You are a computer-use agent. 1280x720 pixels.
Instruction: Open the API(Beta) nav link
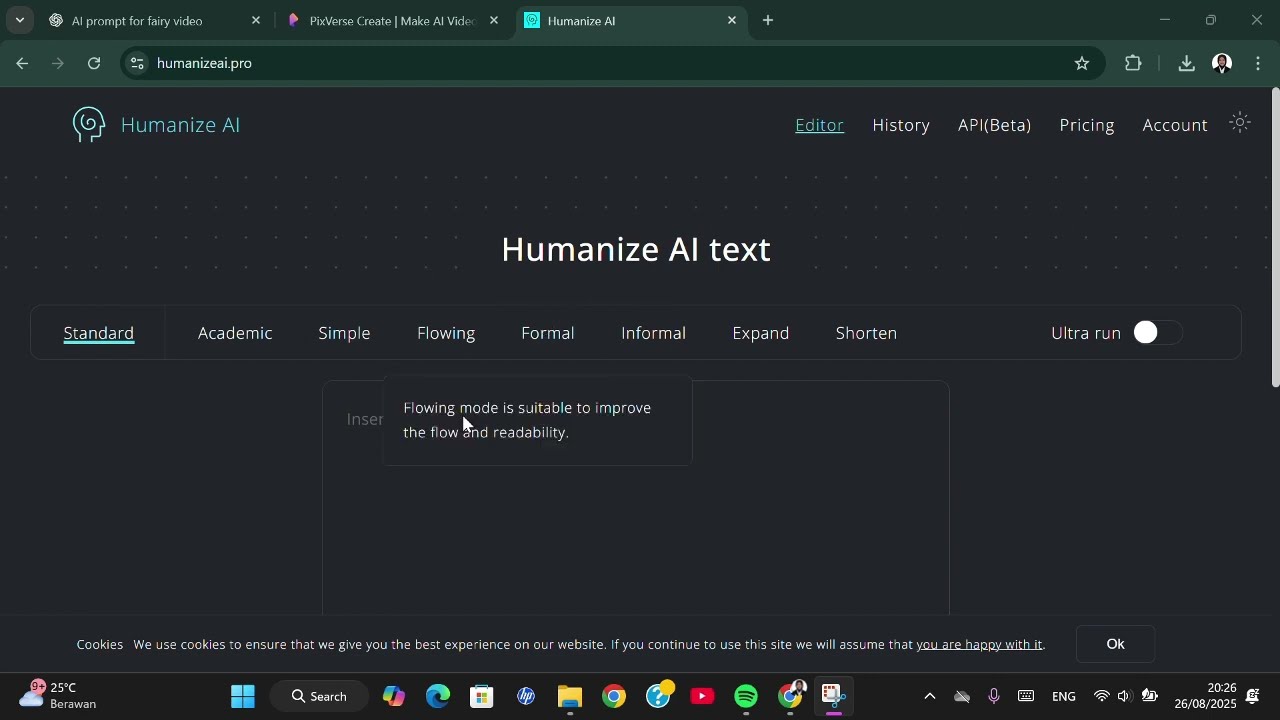pos(995,125)
